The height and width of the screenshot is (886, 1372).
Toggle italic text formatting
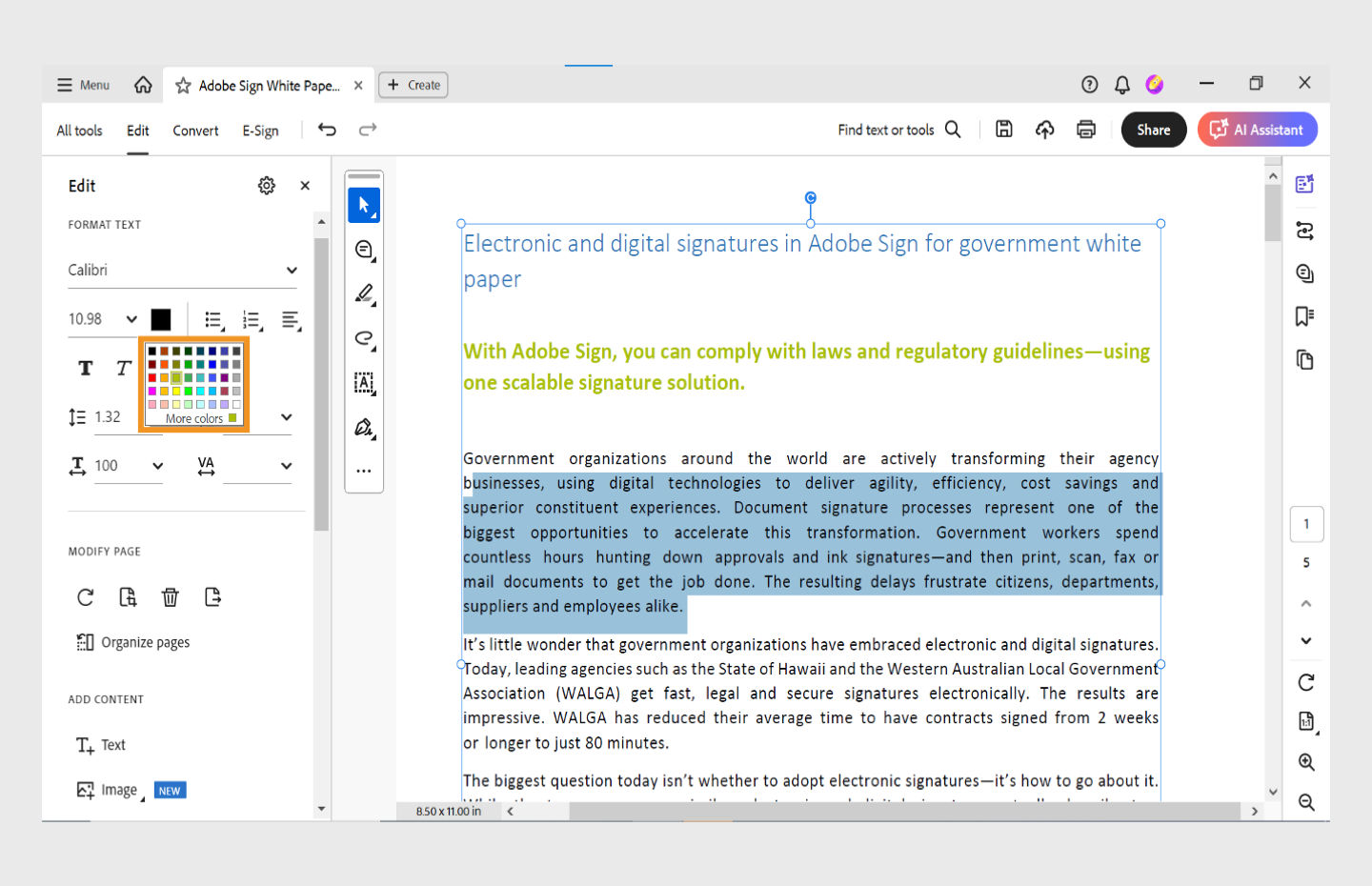pos(122,368)
